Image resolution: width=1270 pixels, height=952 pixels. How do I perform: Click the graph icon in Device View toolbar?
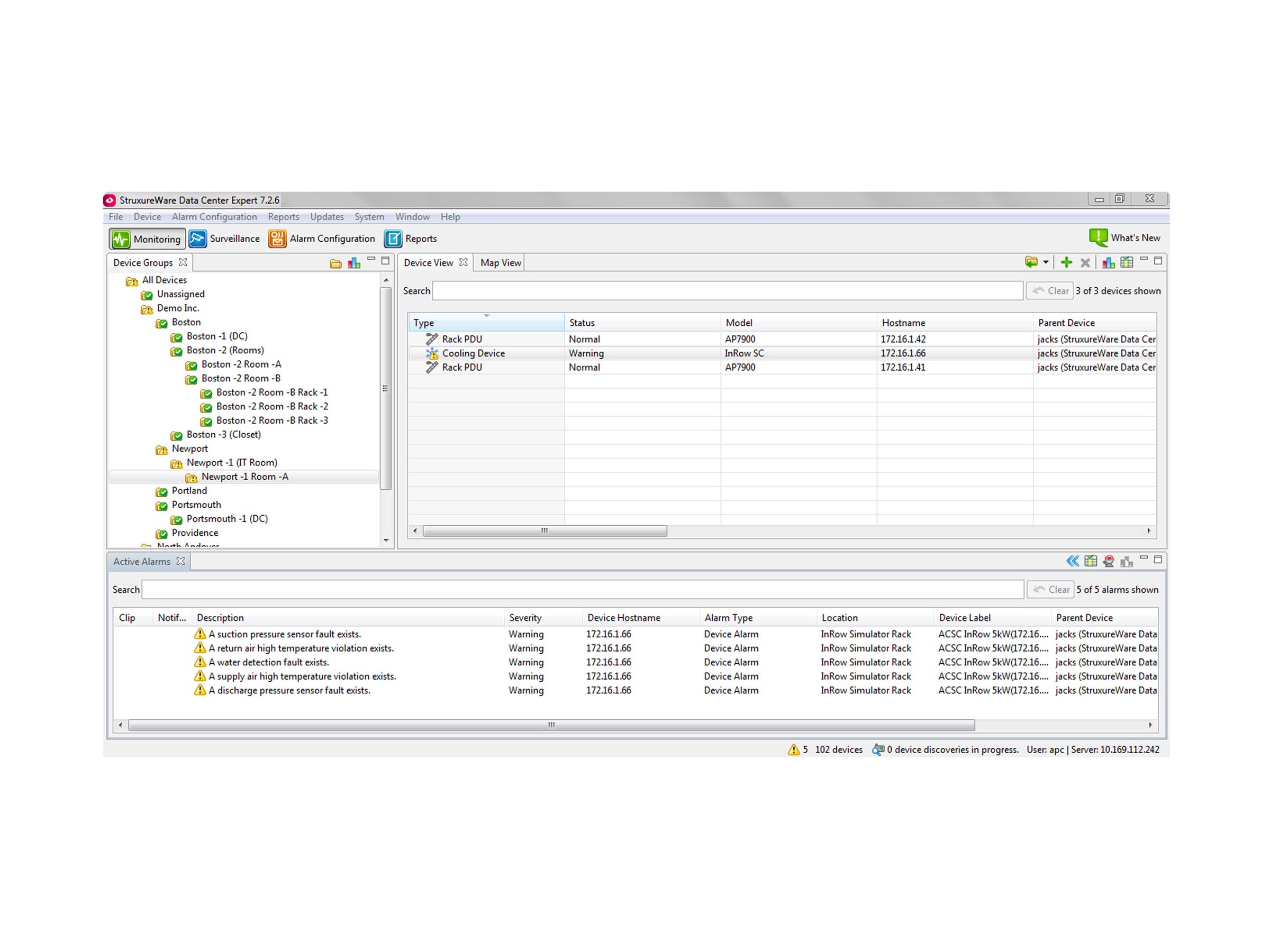[x=1108, y=263]
